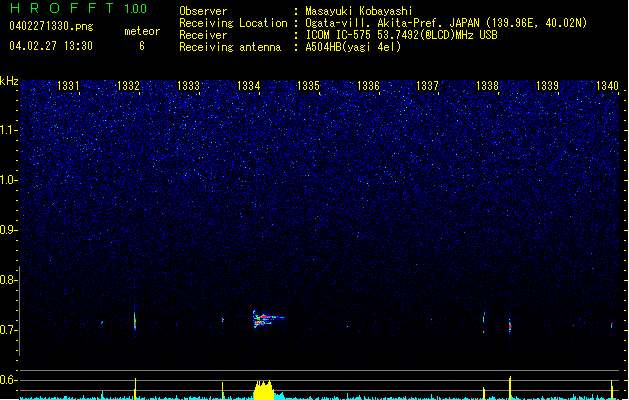
Task: Click the HROFFT title text
Action: click(x=63, y=8)
